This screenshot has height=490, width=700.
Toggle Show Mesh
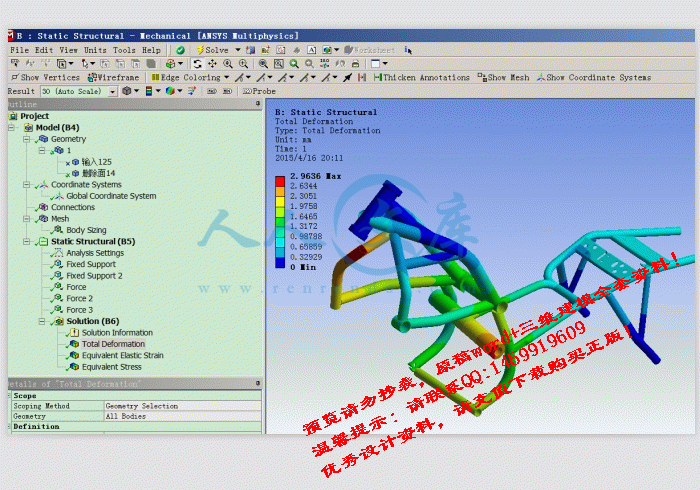(x=503, y=78)
